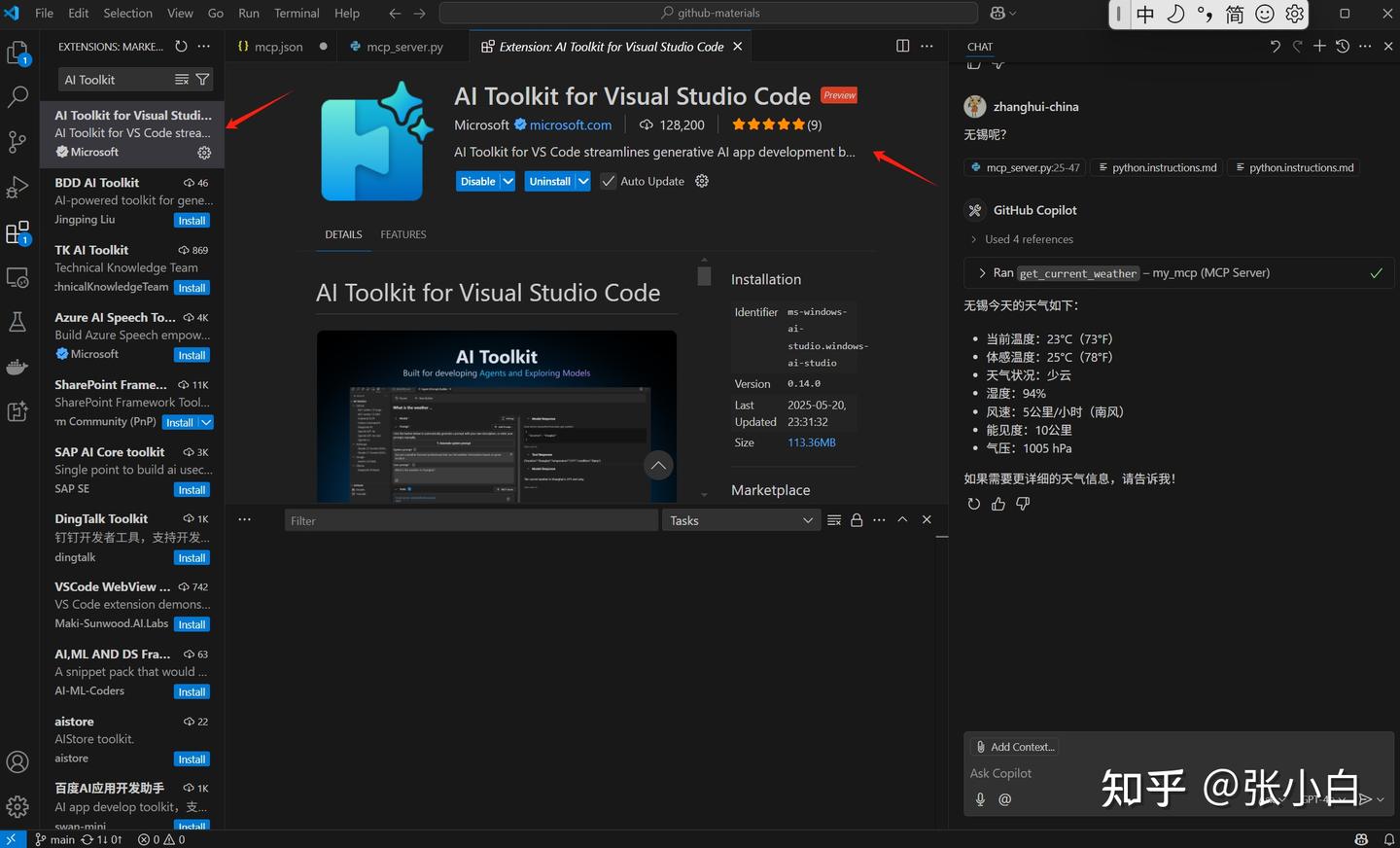Toggle the output panel scroll lock
1400x848 pixels.
point(857,520)
